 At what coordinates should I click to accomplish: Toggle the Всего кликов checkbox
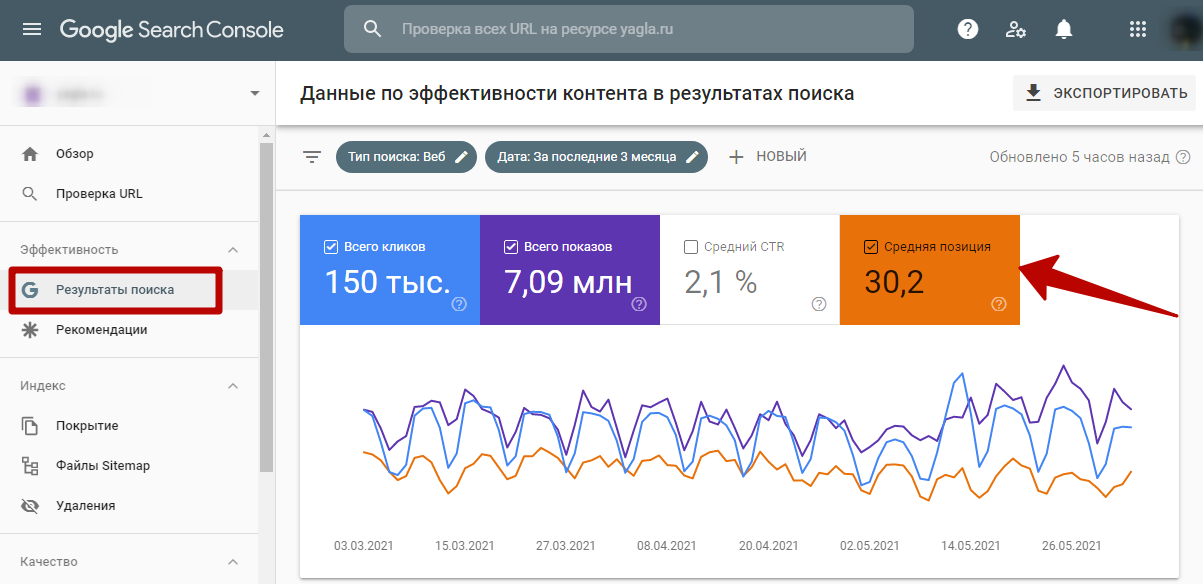[331, 247]
